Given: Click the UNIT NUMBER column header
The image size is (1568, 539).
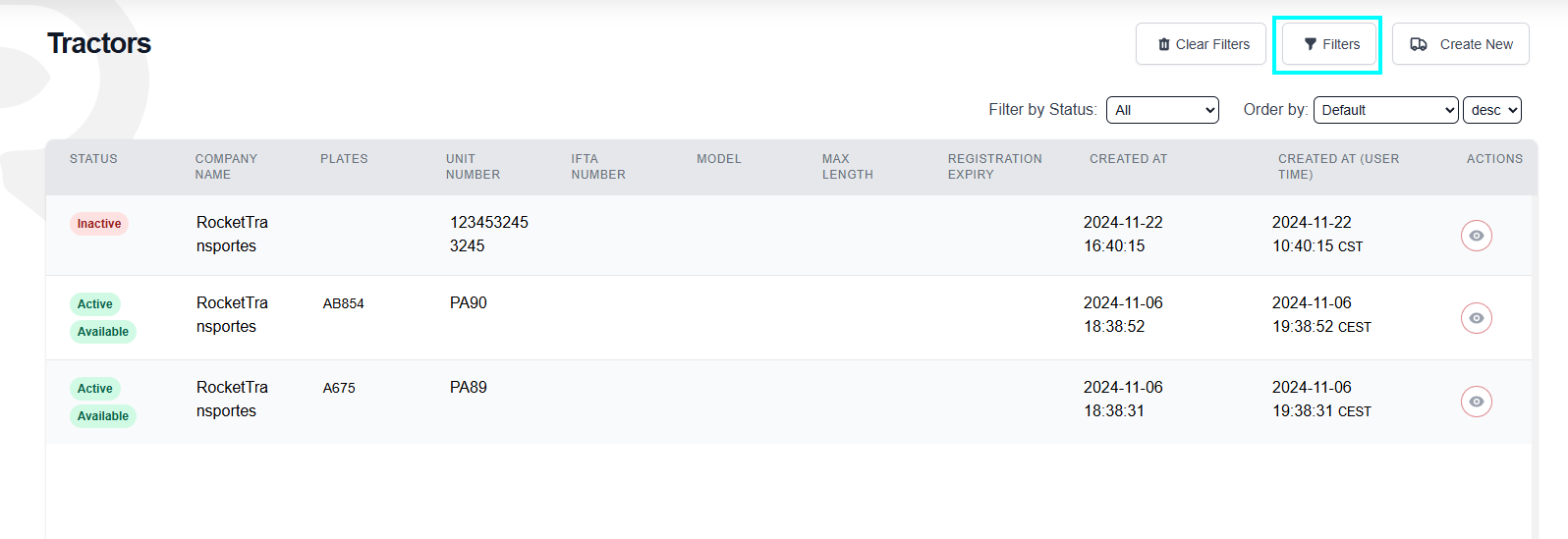Looking at the screenshot, I should pos(473,167).
